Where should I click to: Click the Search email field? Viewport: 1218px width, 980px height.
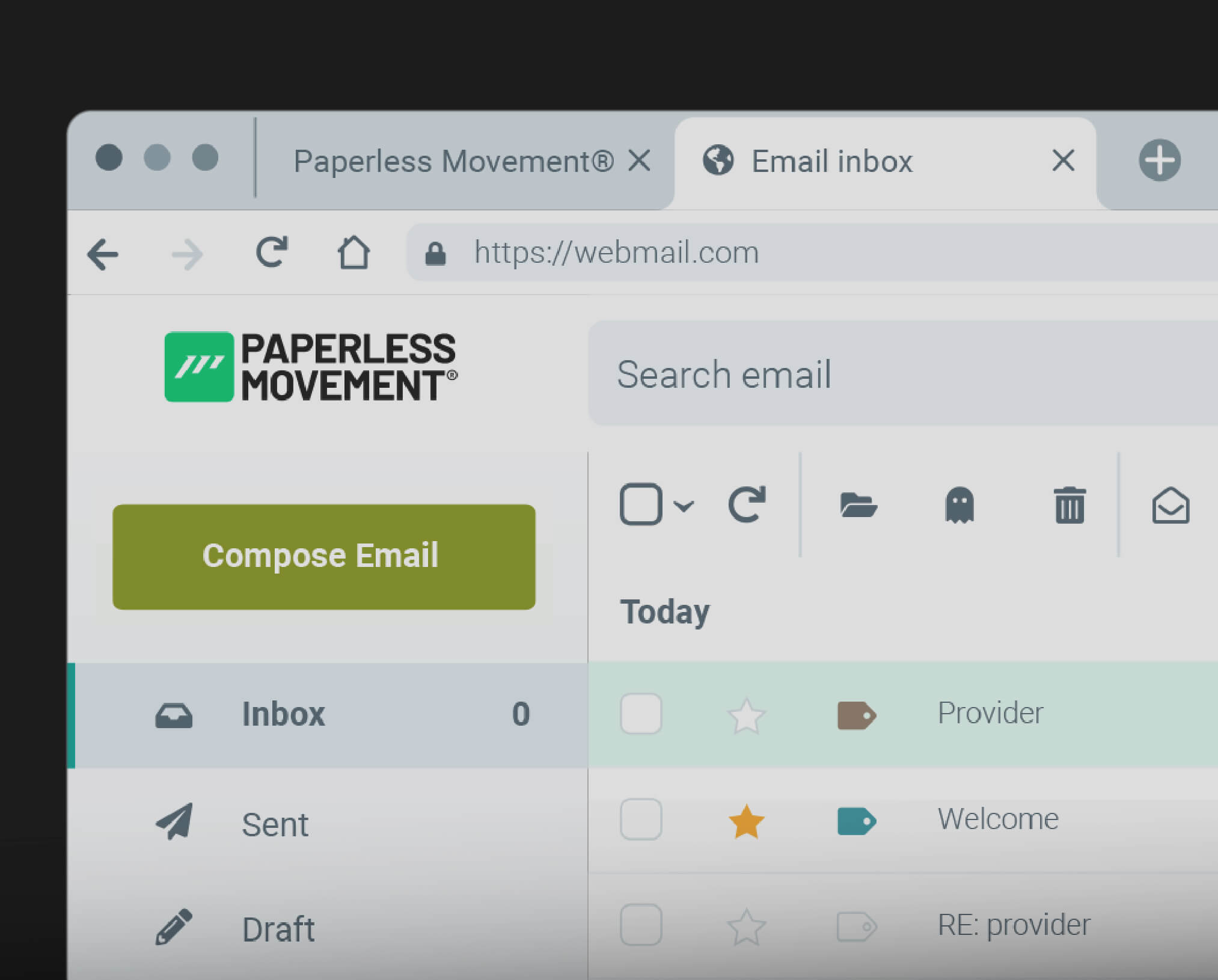pyautogui.click(x=902, y=374)
